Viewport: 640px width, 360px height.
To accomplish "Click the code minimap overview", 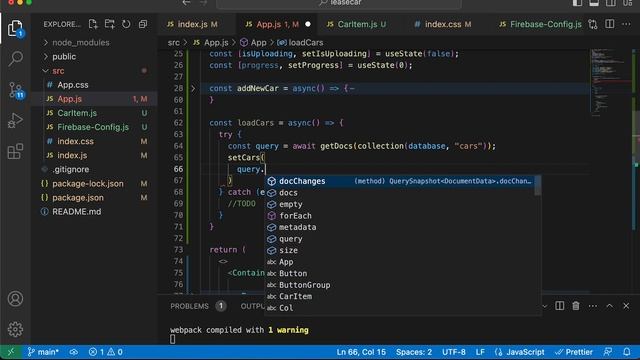I will [610, 82].
